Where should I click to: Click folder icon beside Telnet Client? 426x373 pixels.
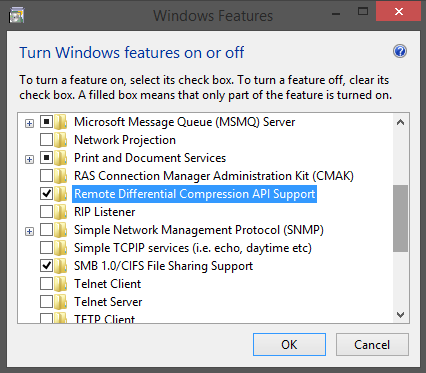[61, 284]
